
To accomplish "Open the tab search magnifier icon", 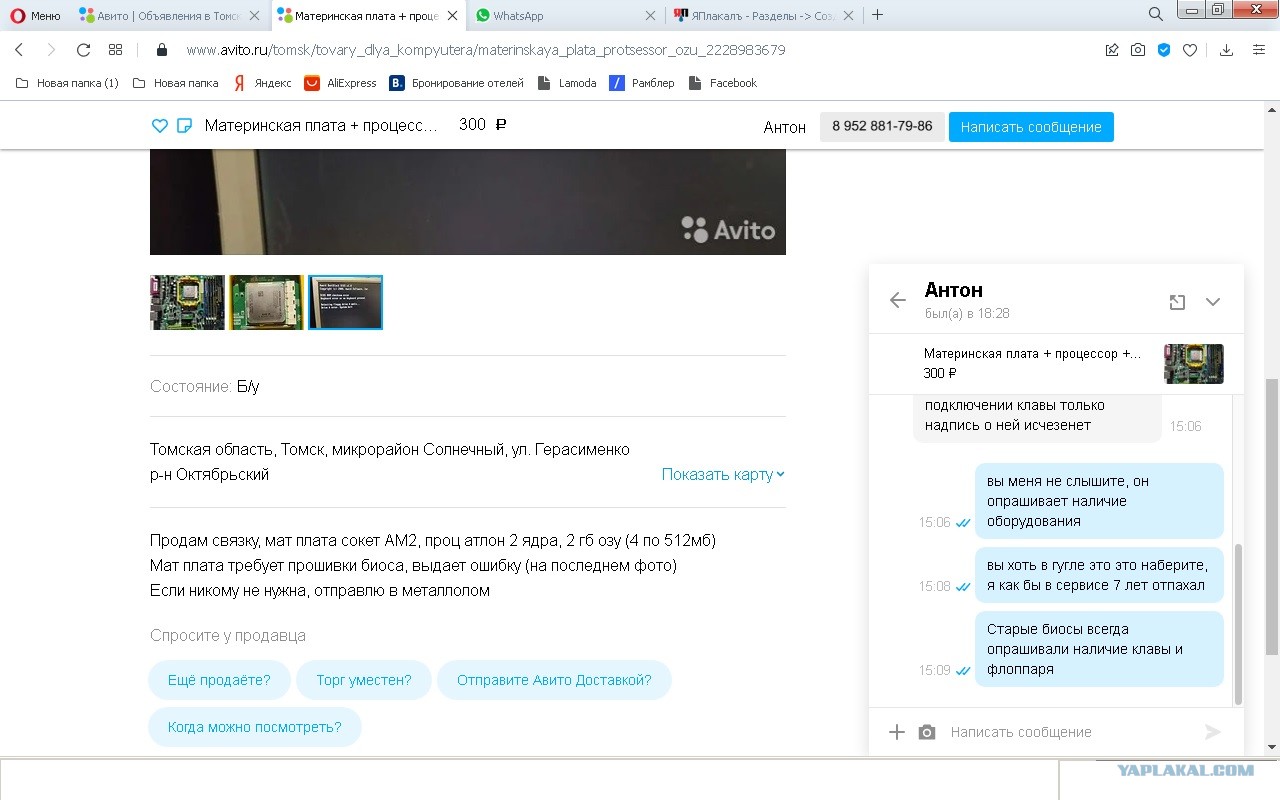I will click(1156, 15).
